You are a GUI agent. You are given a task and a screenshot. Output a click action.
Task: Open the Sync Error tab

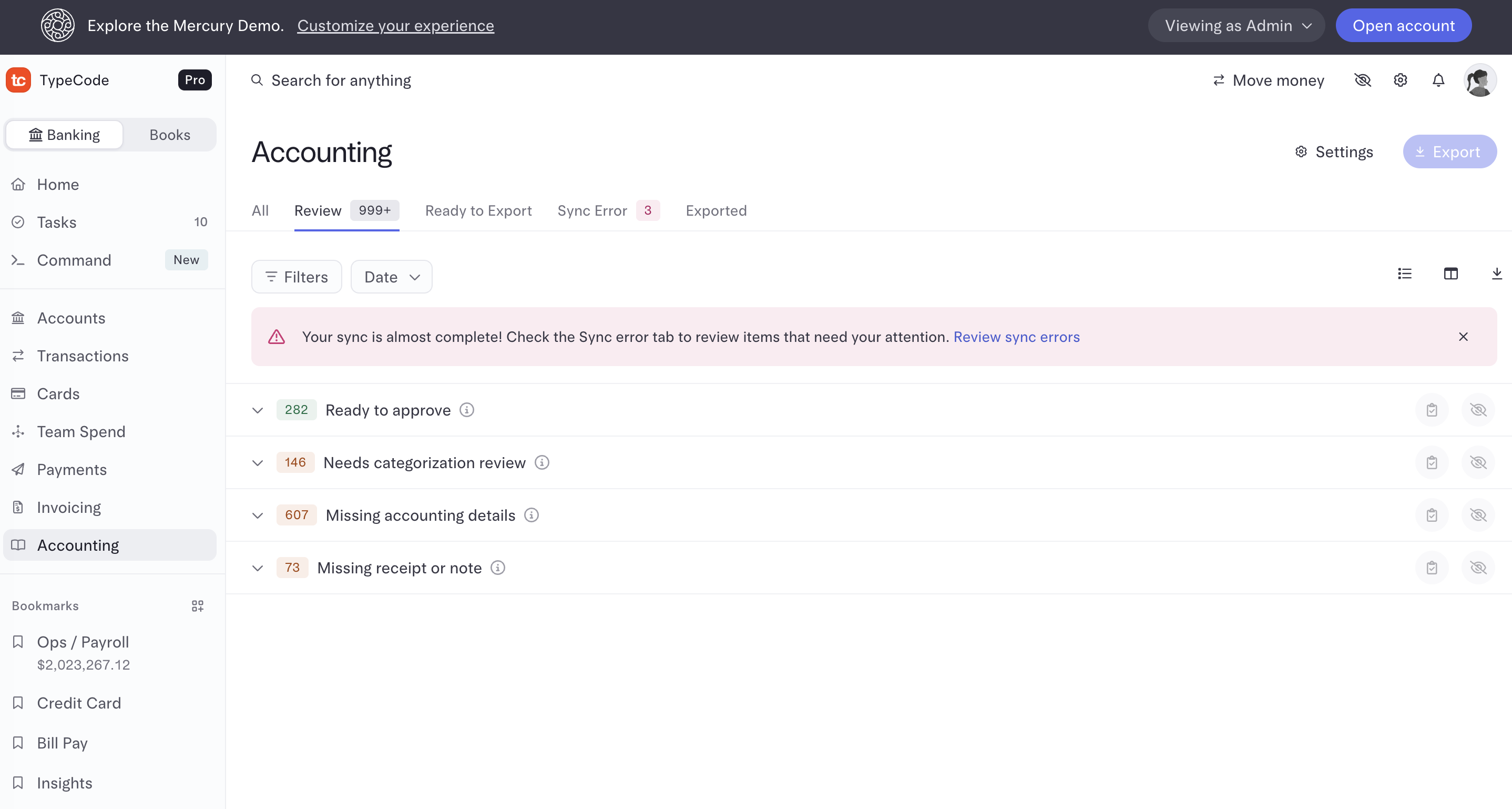(608, 211)
